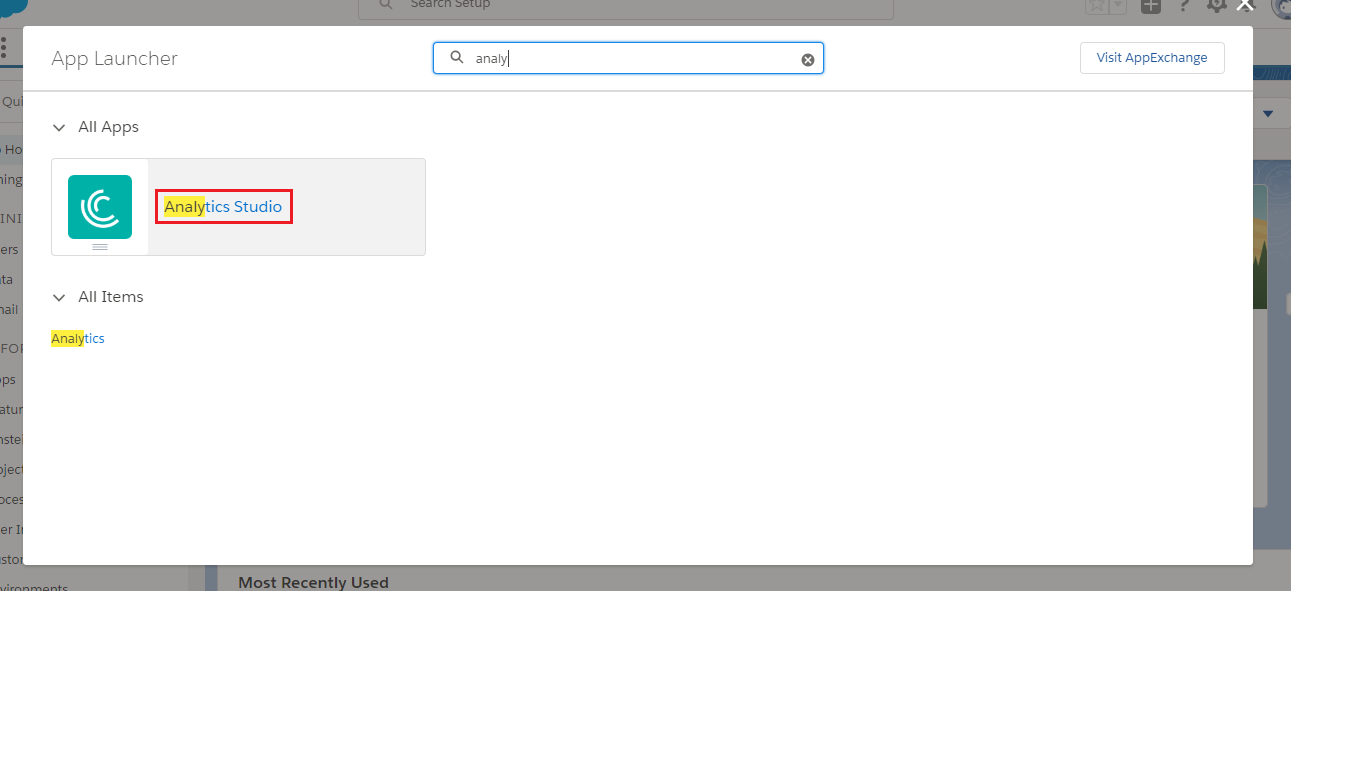This screenshot has height=768, width=1366.
Task: Click the favorites star icon
Action: point(1097,6)
